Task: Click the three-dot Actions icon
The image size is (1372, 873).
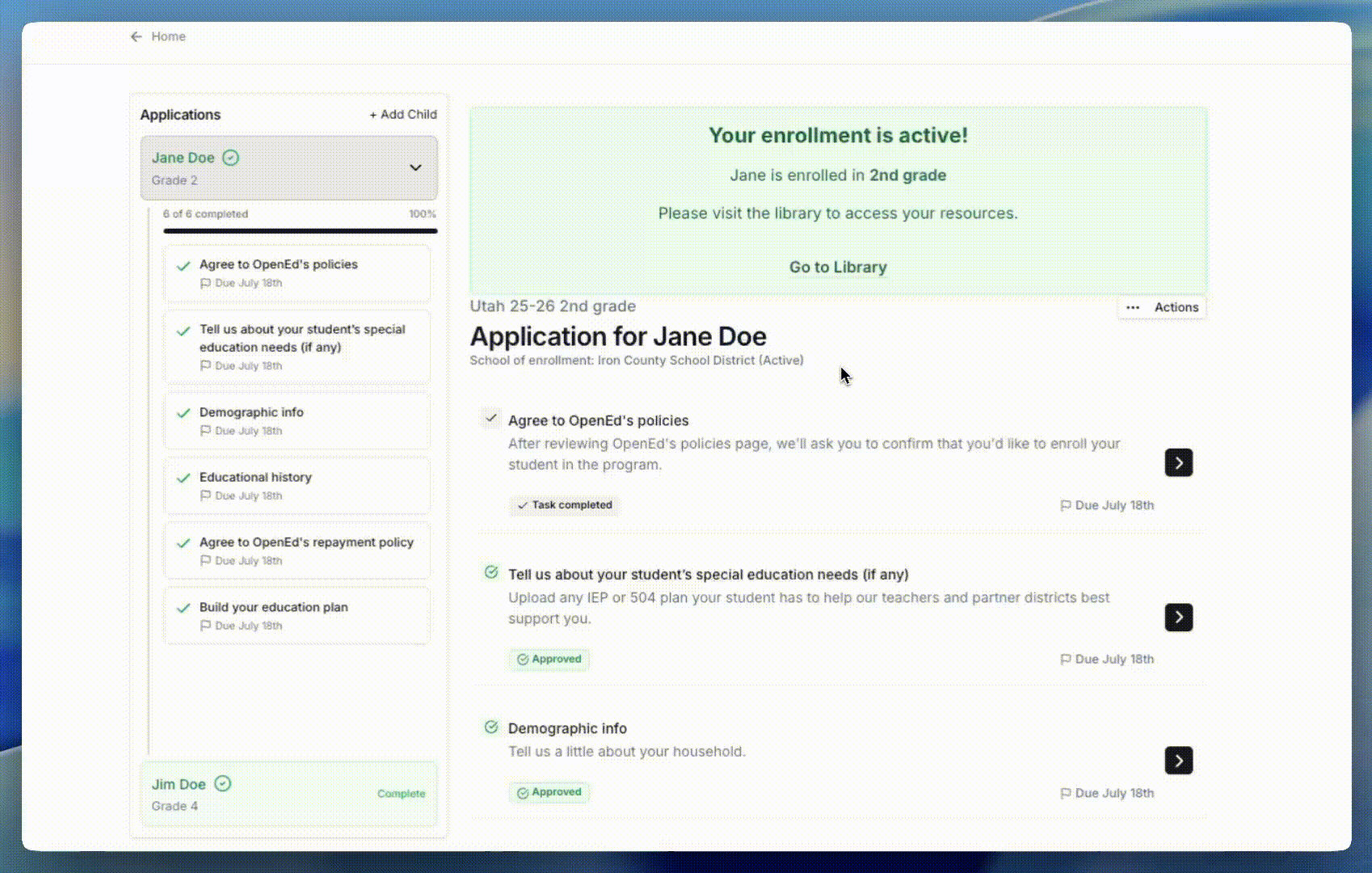Action: point(1133,308)
